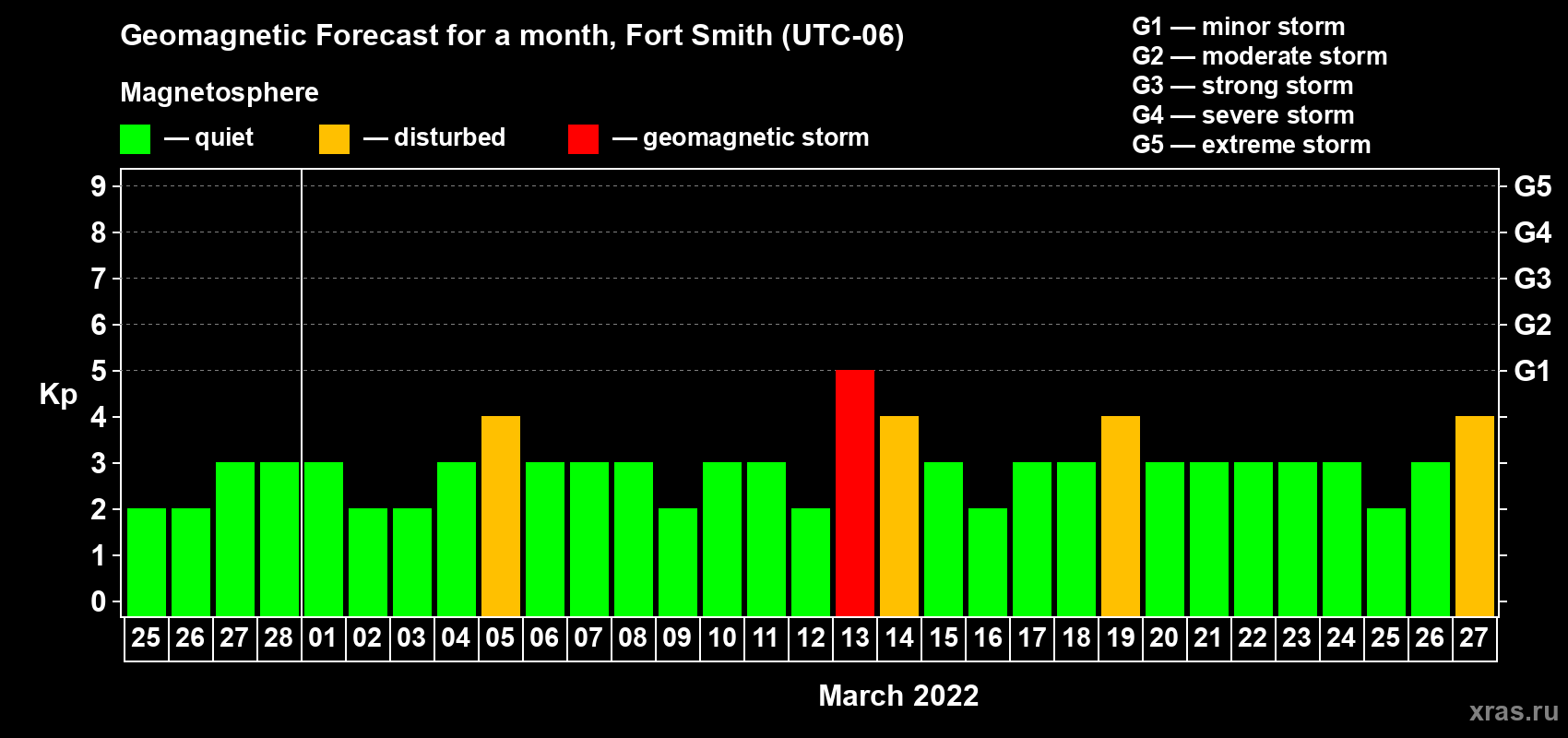Click the date cell labeled 14

[899, 638]
